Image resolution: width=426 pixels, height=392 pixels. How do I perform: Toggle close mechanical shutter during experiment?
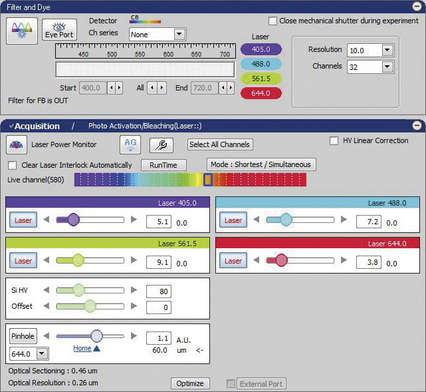pyautogui.click(x=272, y=21)
